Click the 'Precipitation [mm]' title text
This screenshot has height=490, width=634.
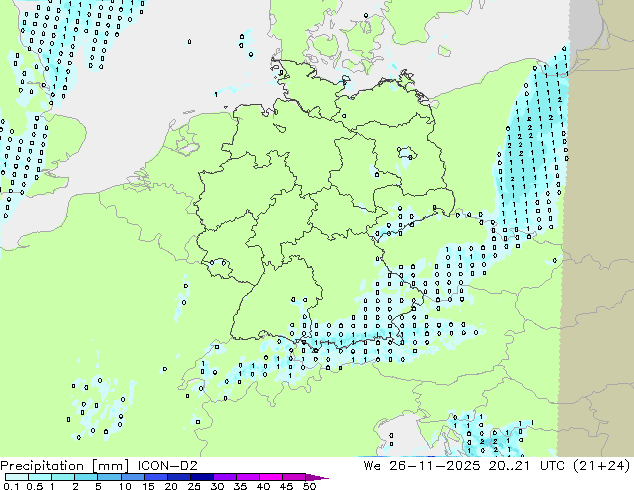[65, 466]
